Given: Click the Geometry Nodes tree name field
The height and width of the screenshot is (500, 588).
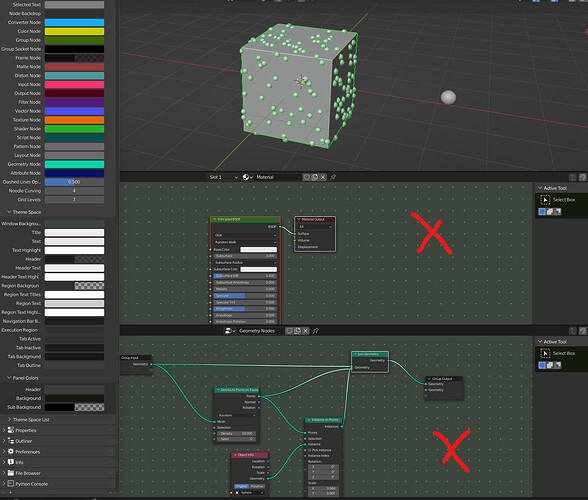Looking at the screenshot, I should [x=260, y=331].
